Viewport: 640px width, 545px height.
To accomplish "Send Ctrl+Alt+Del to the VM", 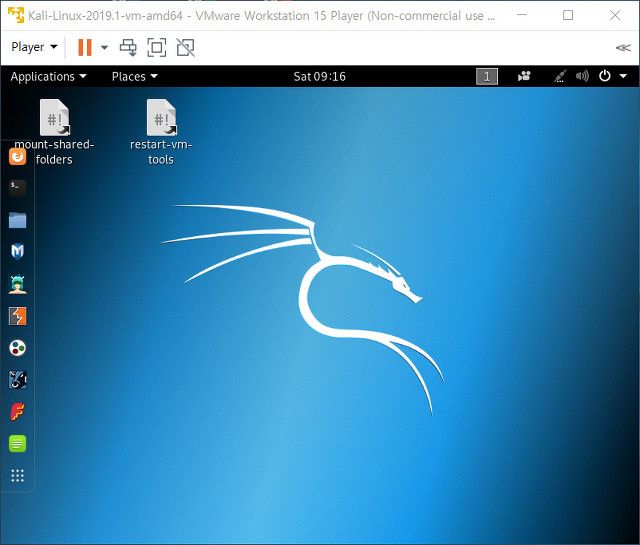I will click(128, 47).
